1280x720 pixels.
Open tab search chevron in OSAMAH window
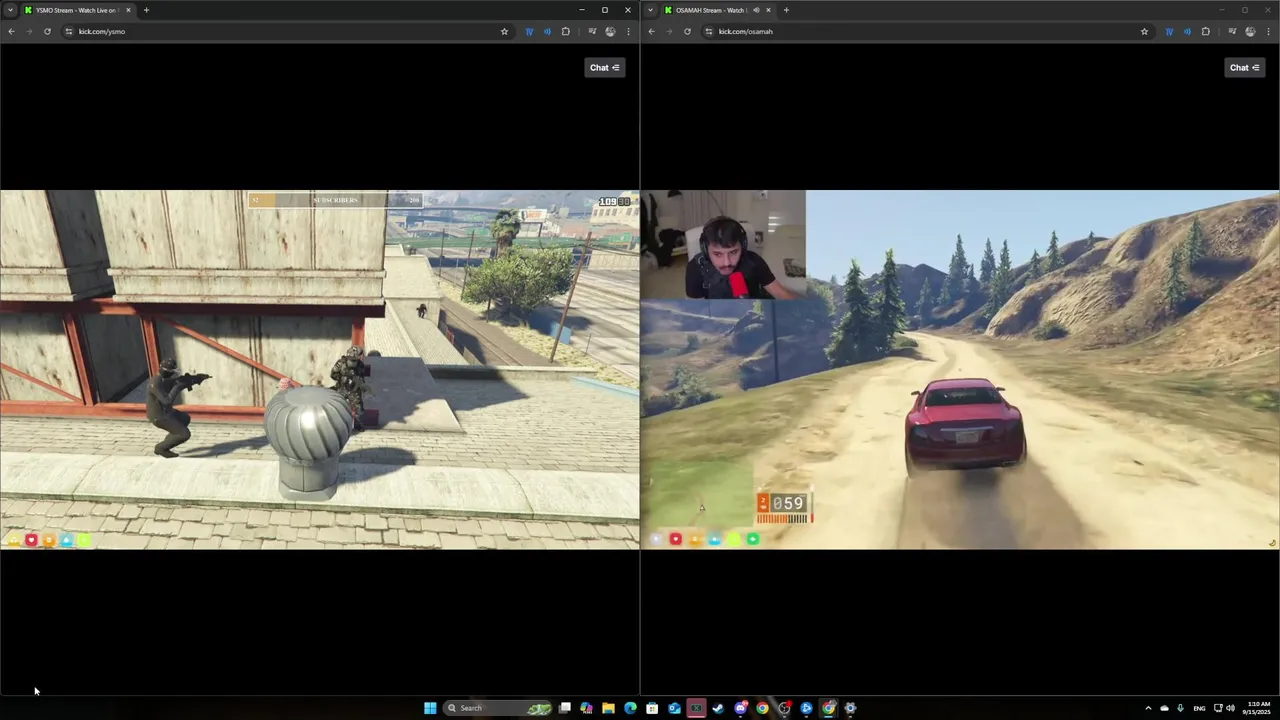click(x=651, y=10)
